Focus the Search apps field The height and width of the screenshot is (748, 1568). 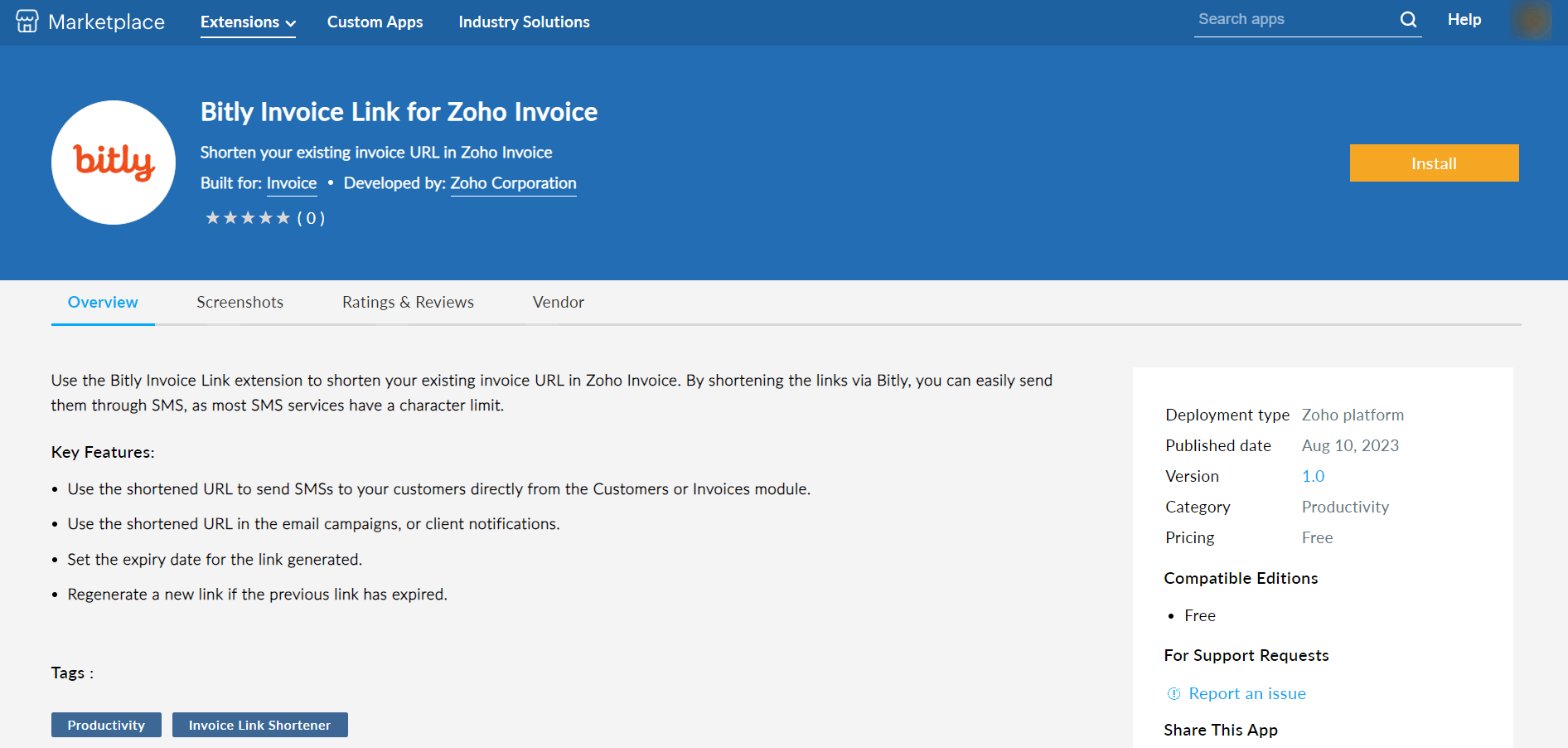coord(1293,20)
